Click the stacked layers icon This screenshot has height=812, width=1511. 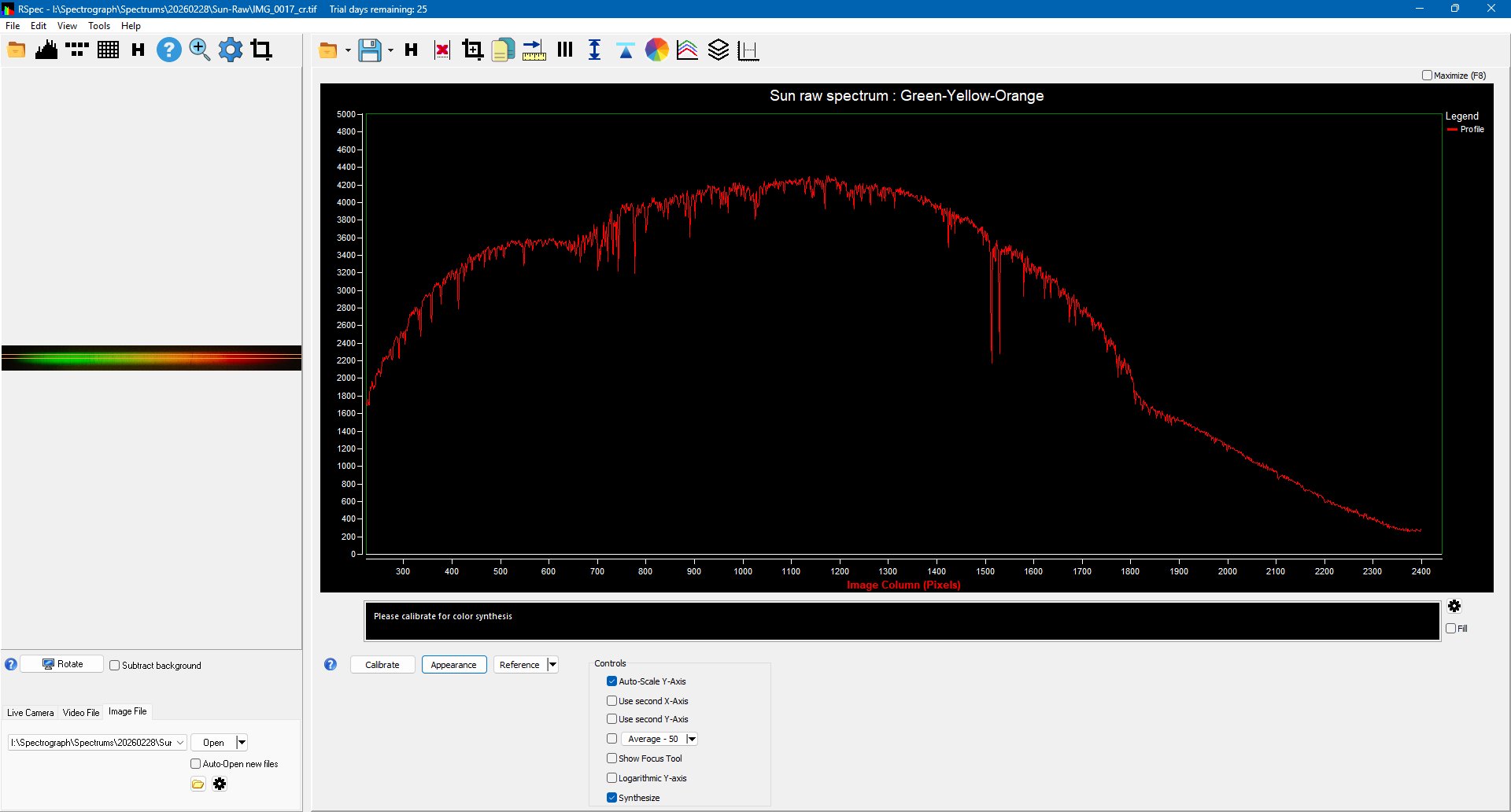point(719,51)
